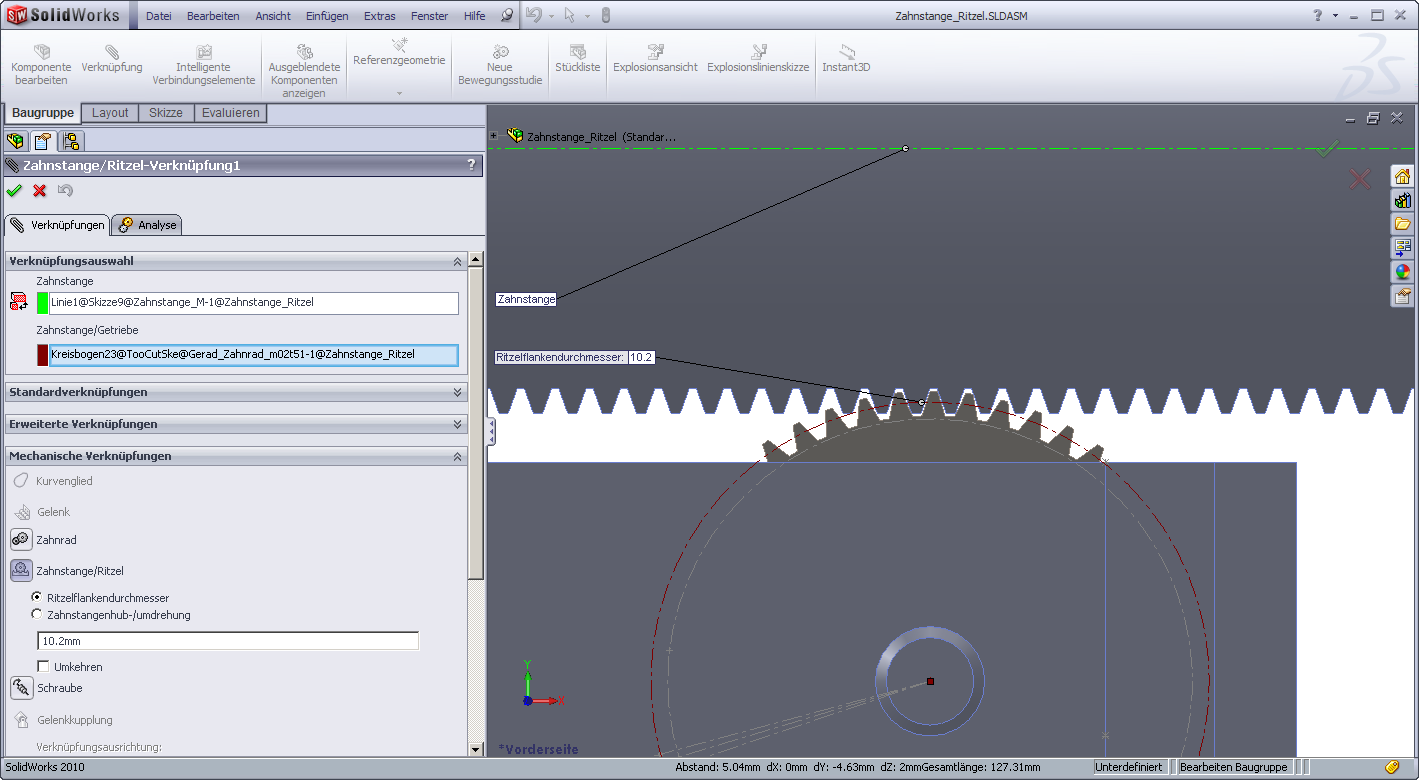The width and height of the screenshot is (1419, 780).
Task: Accept the mate via the viewport green checkmark
Action: click(1327, 149)
